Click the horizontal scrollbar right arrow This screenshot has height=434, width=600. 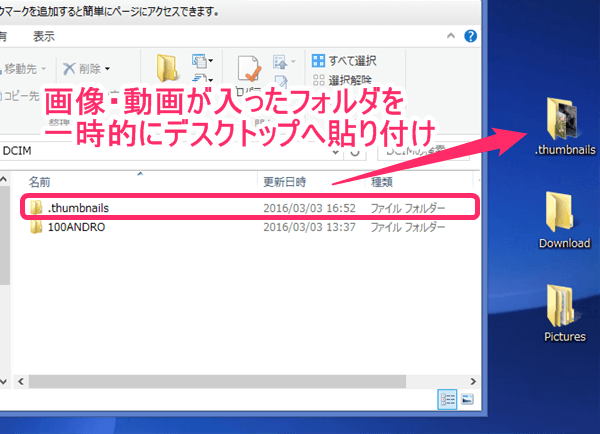(x=473, y=382)
